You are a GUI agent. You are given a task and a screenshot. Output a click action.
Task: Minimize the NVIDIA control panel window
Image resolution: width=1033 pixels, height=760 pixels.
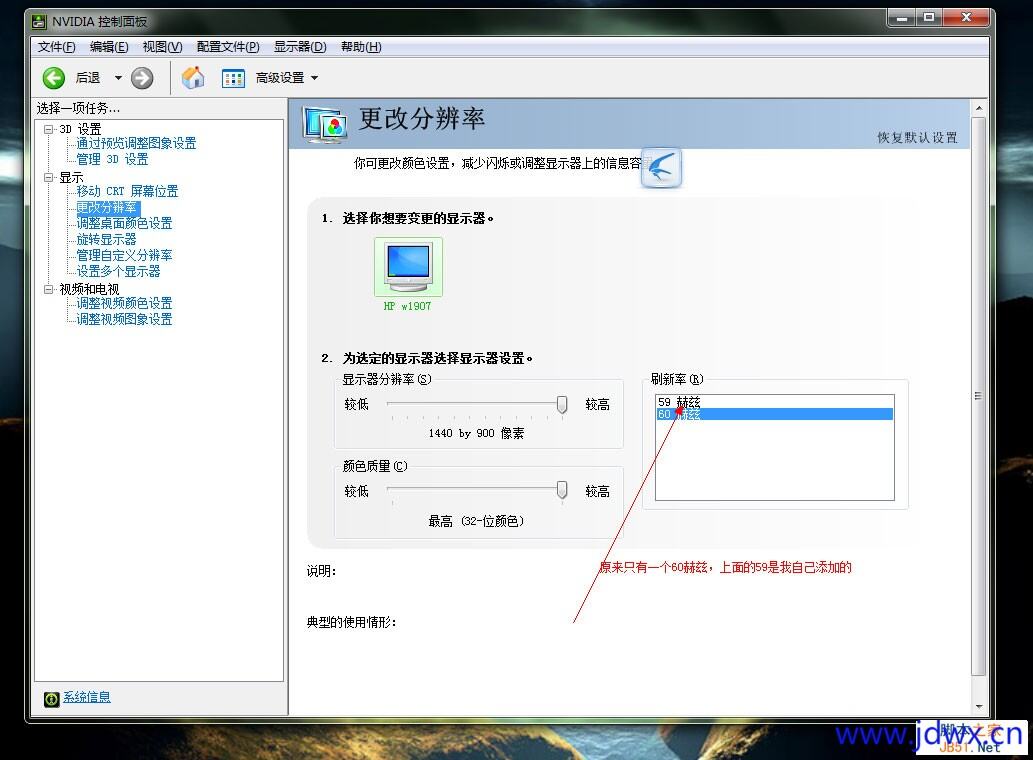(902, 18)
